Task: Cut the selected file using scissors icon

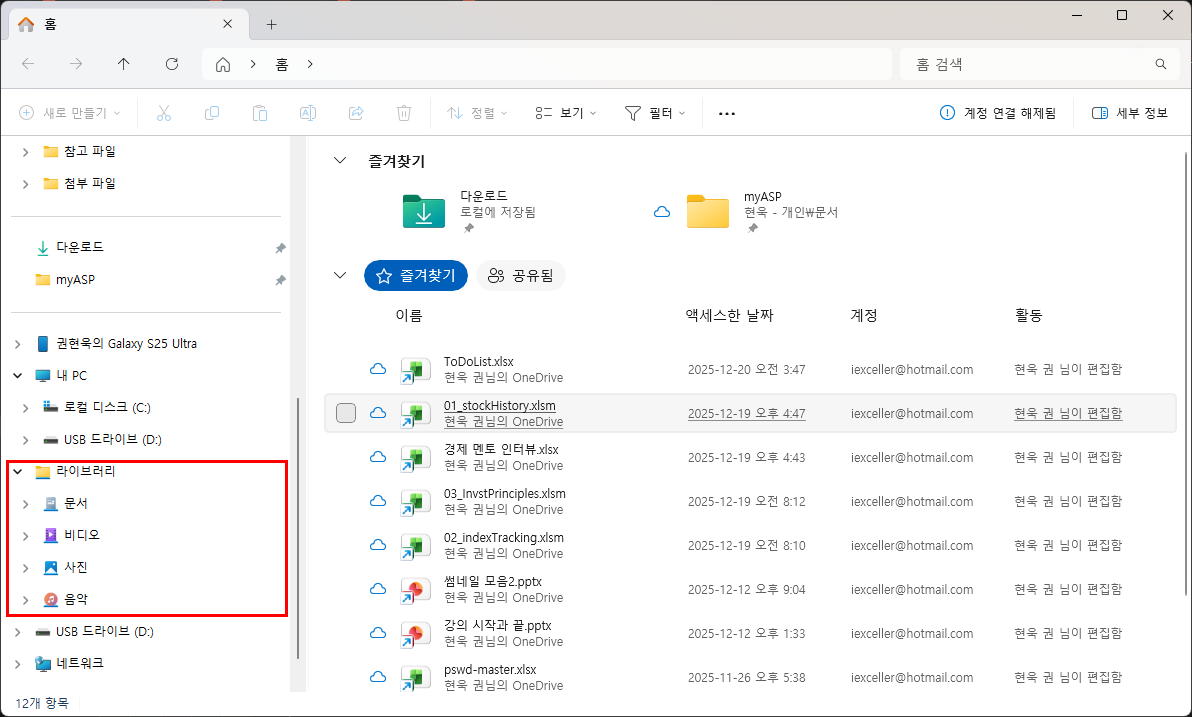Action: coord(163,112)
